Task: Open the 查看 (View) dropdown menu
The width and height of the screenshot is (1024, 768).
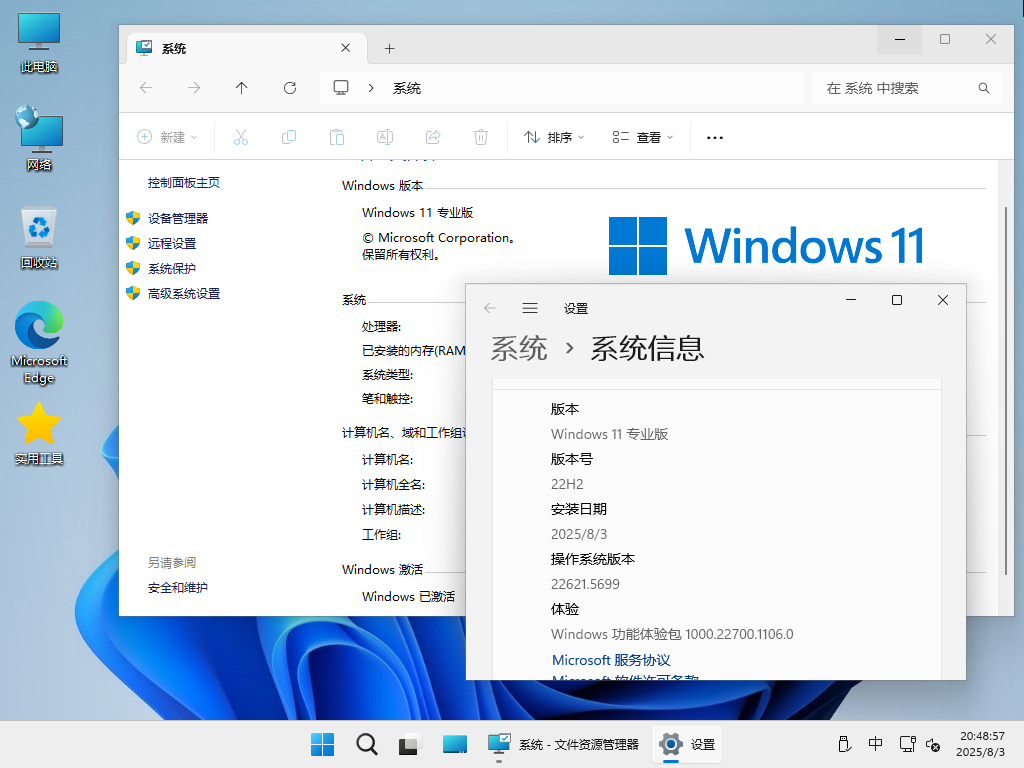Action: coord(643,137)
